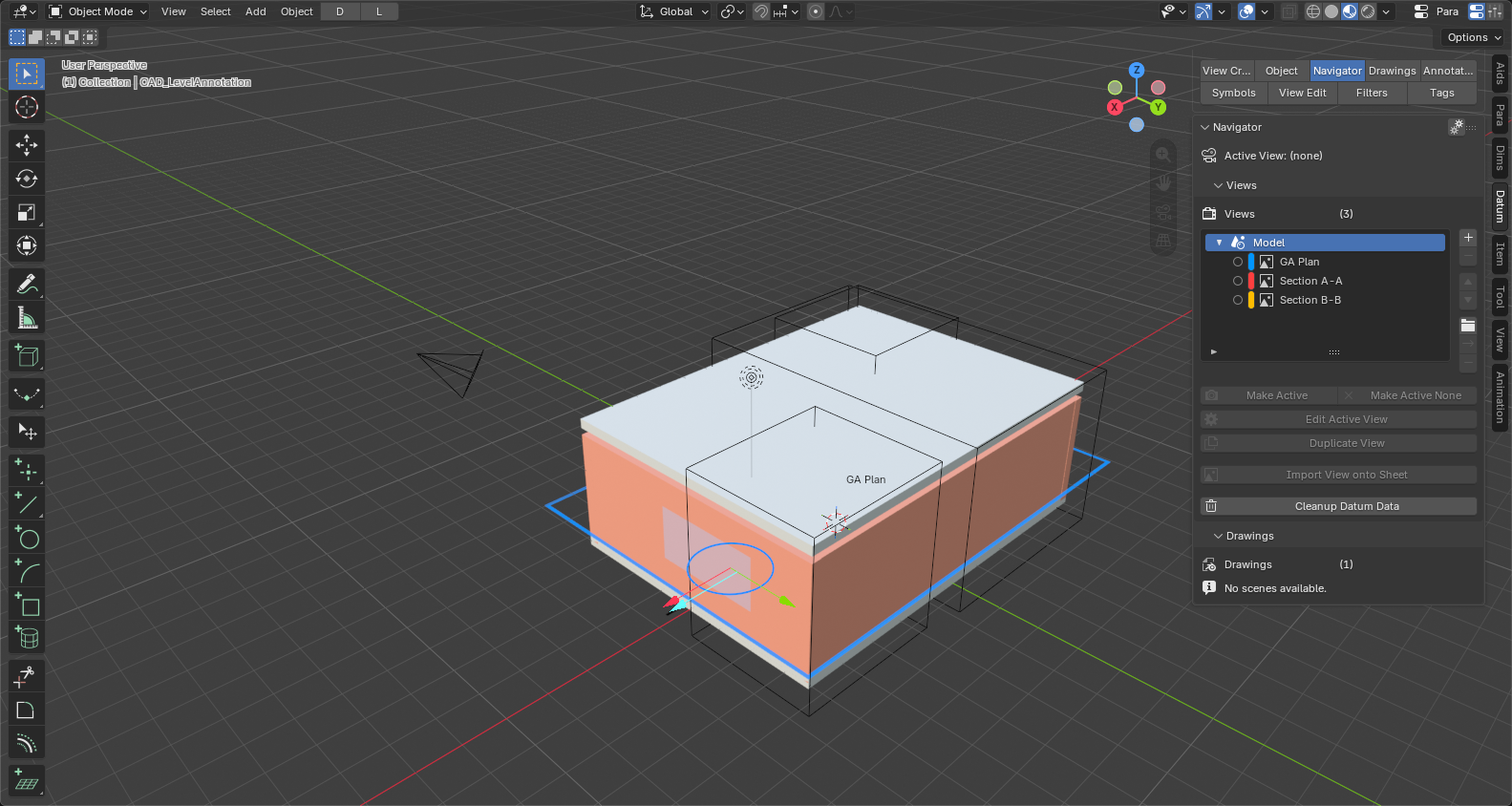The width and height of the screenshot is (1512, 806).
Task: Collapse the Model tree item
Action: tap(1220, 243)
